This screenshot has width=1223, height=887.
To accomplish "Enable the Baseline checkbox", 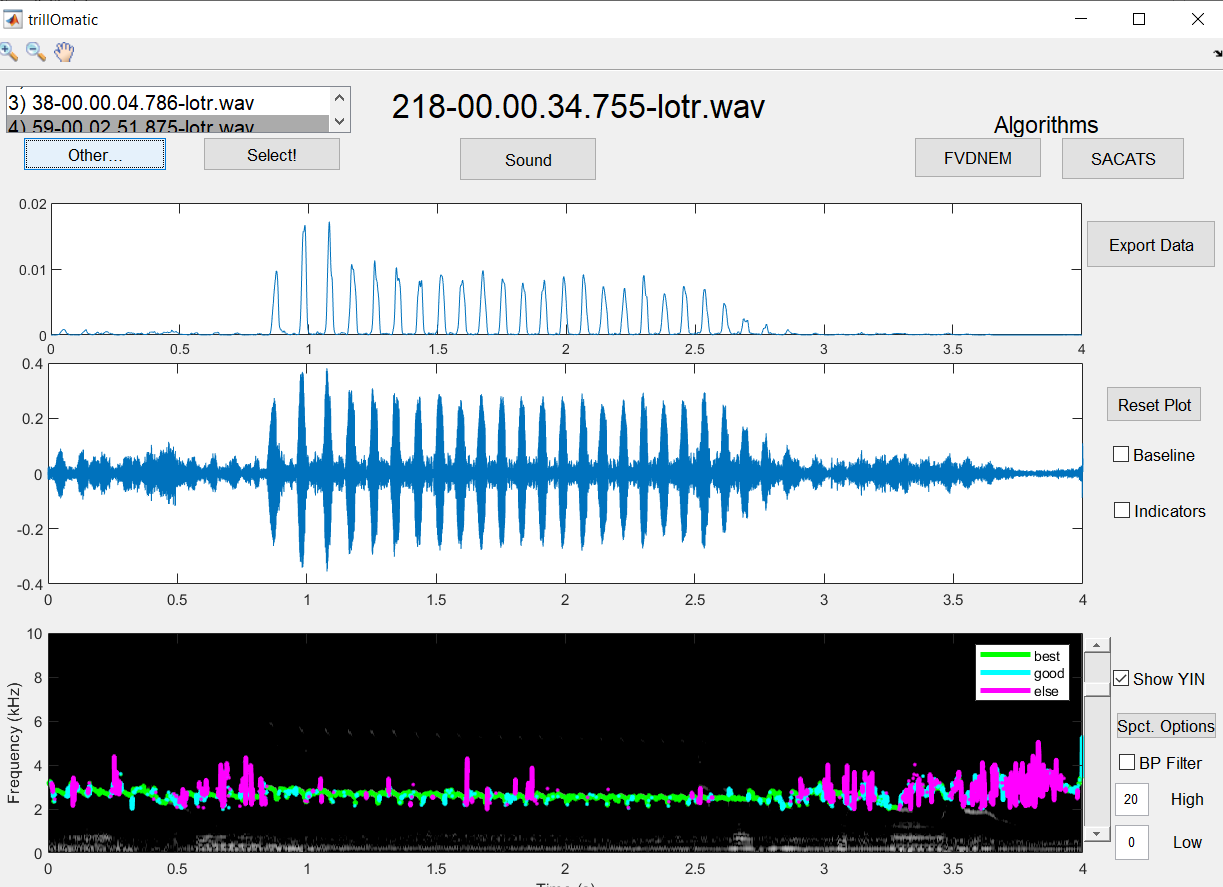I will [x=1120, y=453].
